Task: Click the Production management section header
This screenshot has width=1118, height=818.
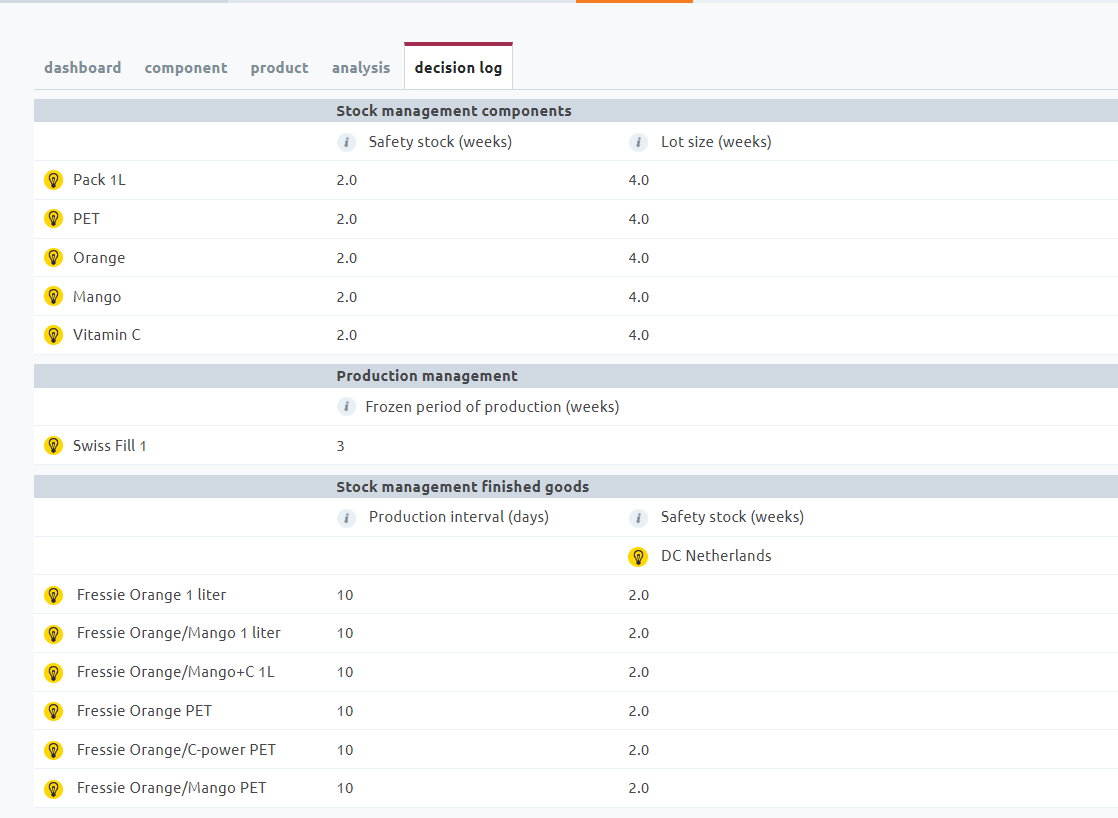Action: [x=427, y=376]
